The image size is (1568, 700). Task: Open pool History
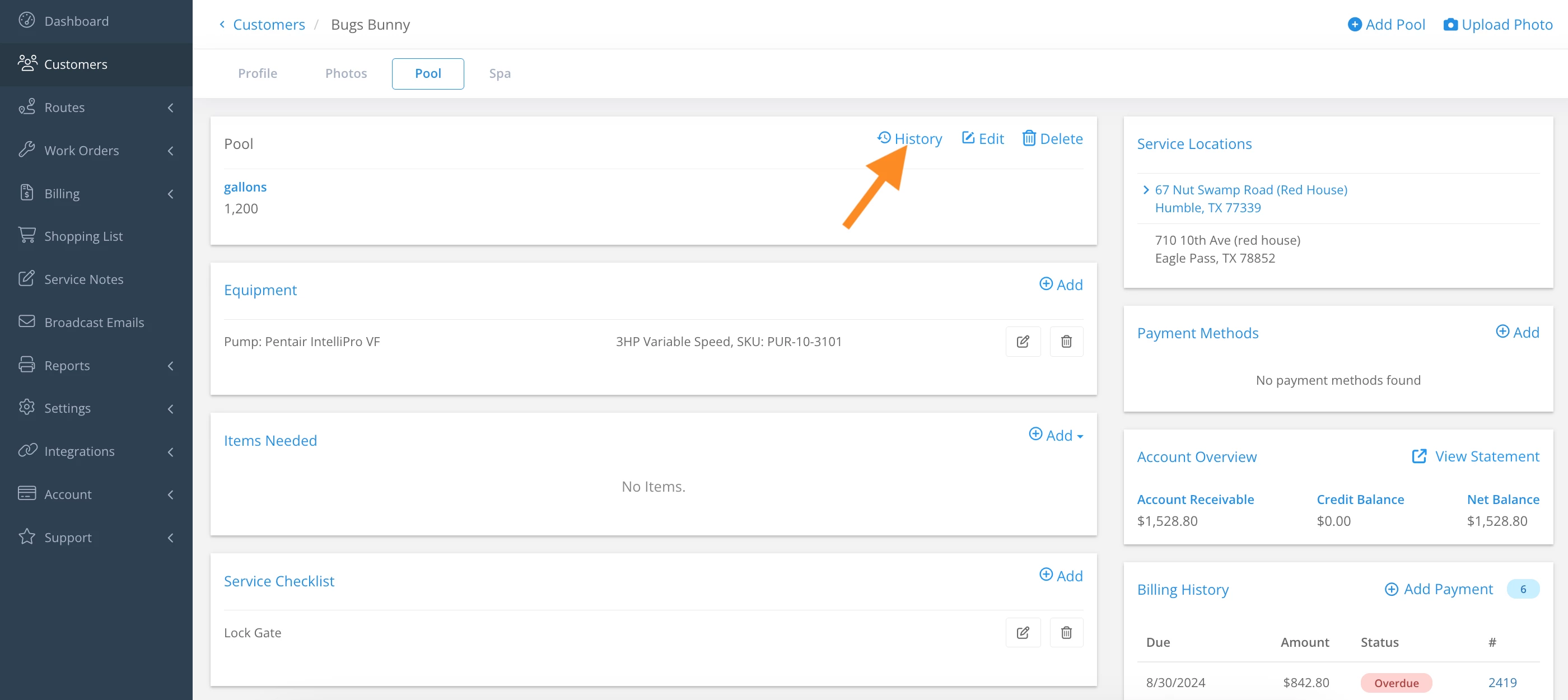click(909, 139)
